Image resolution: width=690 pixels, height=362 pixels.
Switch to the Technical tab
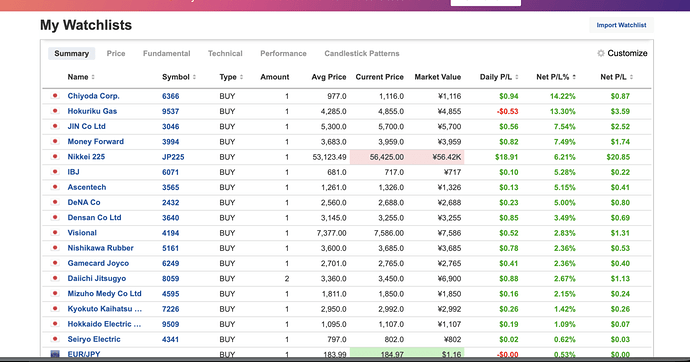[x=225, y=53]
